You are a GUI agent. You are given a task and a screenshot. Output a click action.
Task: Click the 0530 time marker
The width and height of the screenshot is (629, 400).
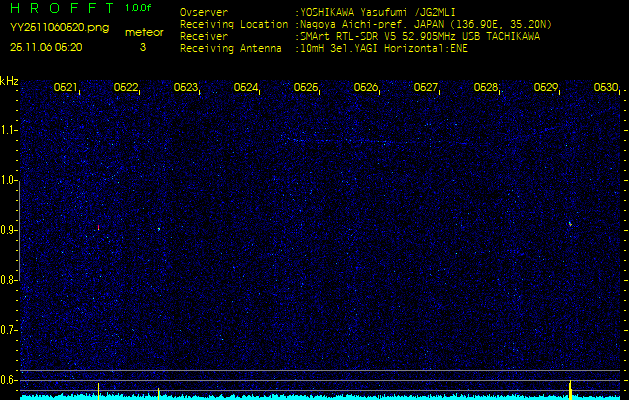(605, 88)
